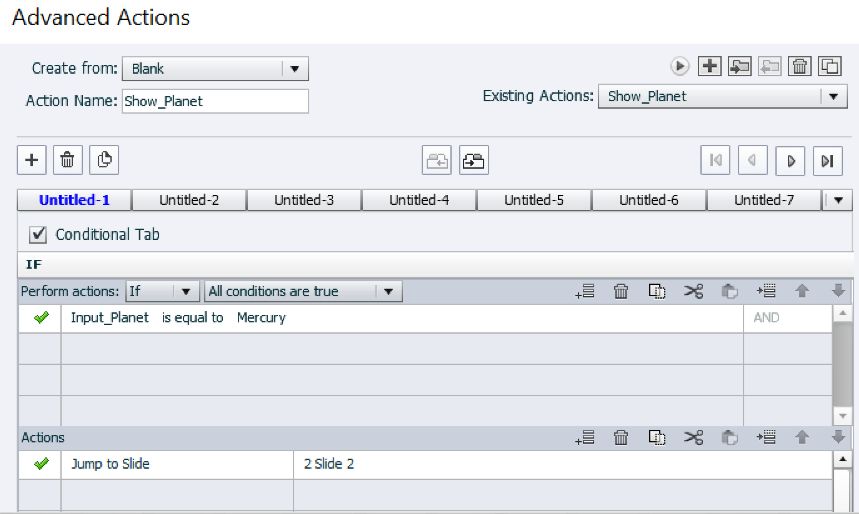Uncheck the Conditional Tab checkbox

39,234
